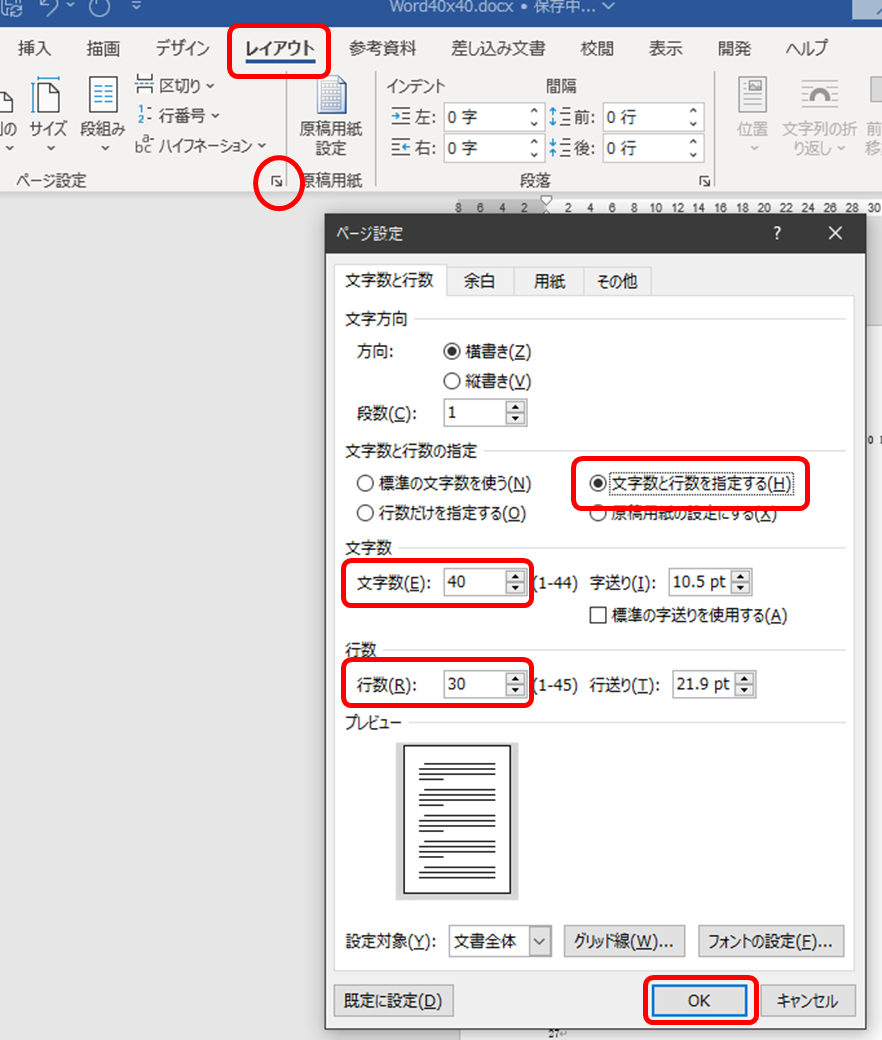
Task: Click the キャンセル button
Action: pos(807,1000)
